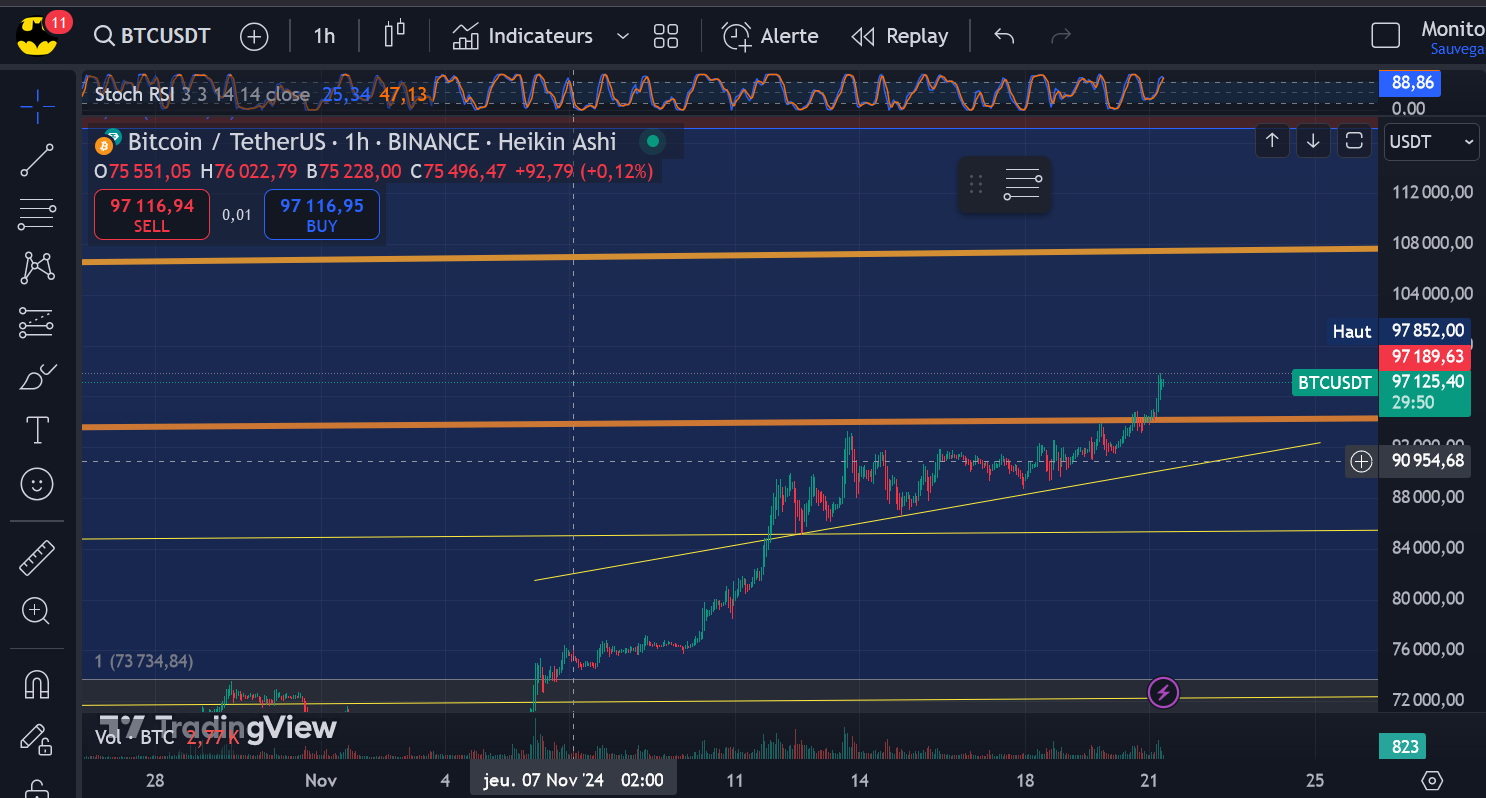
Task: Open the indicator templates grid icon
Action: click(x=666, y=37)
